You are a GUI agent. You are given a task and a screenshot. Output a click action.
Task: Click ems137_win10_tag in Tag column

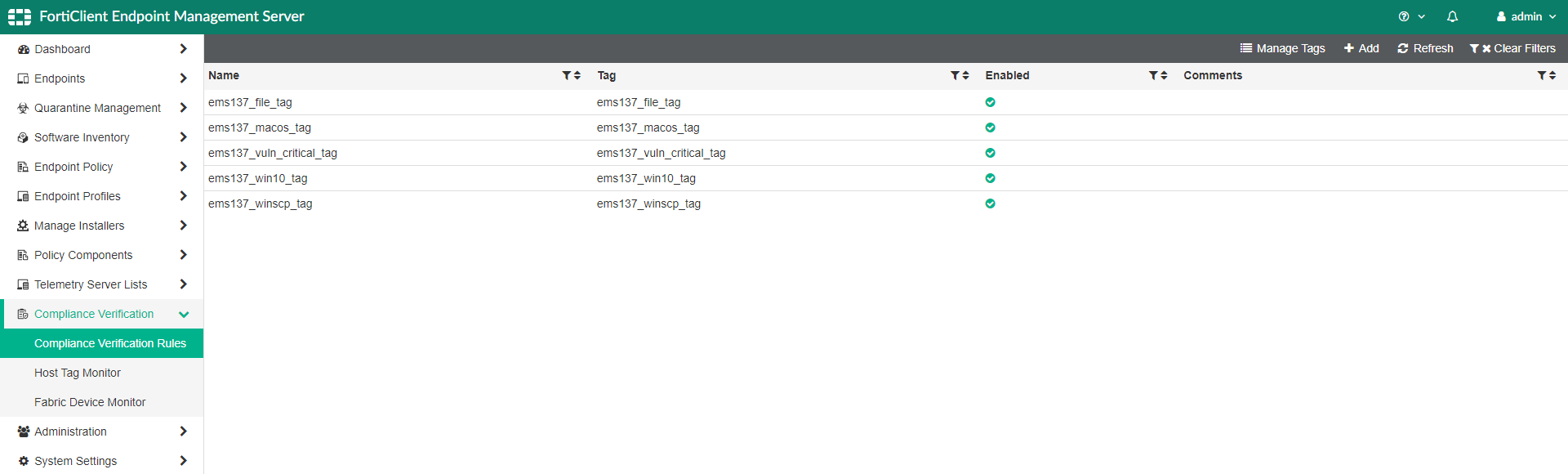click(x=646, y=178)
